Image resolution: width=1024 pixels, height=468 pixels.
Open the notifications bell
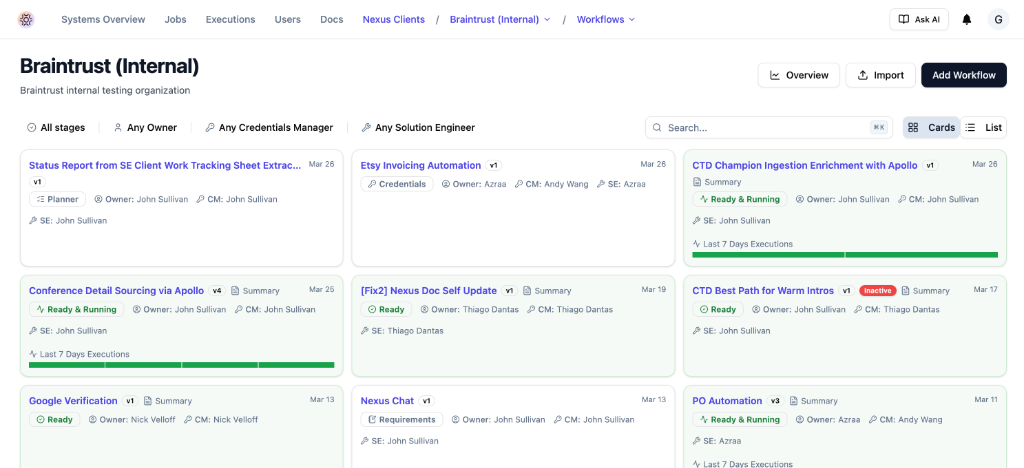pyautogui.click(x=967, y=20)
